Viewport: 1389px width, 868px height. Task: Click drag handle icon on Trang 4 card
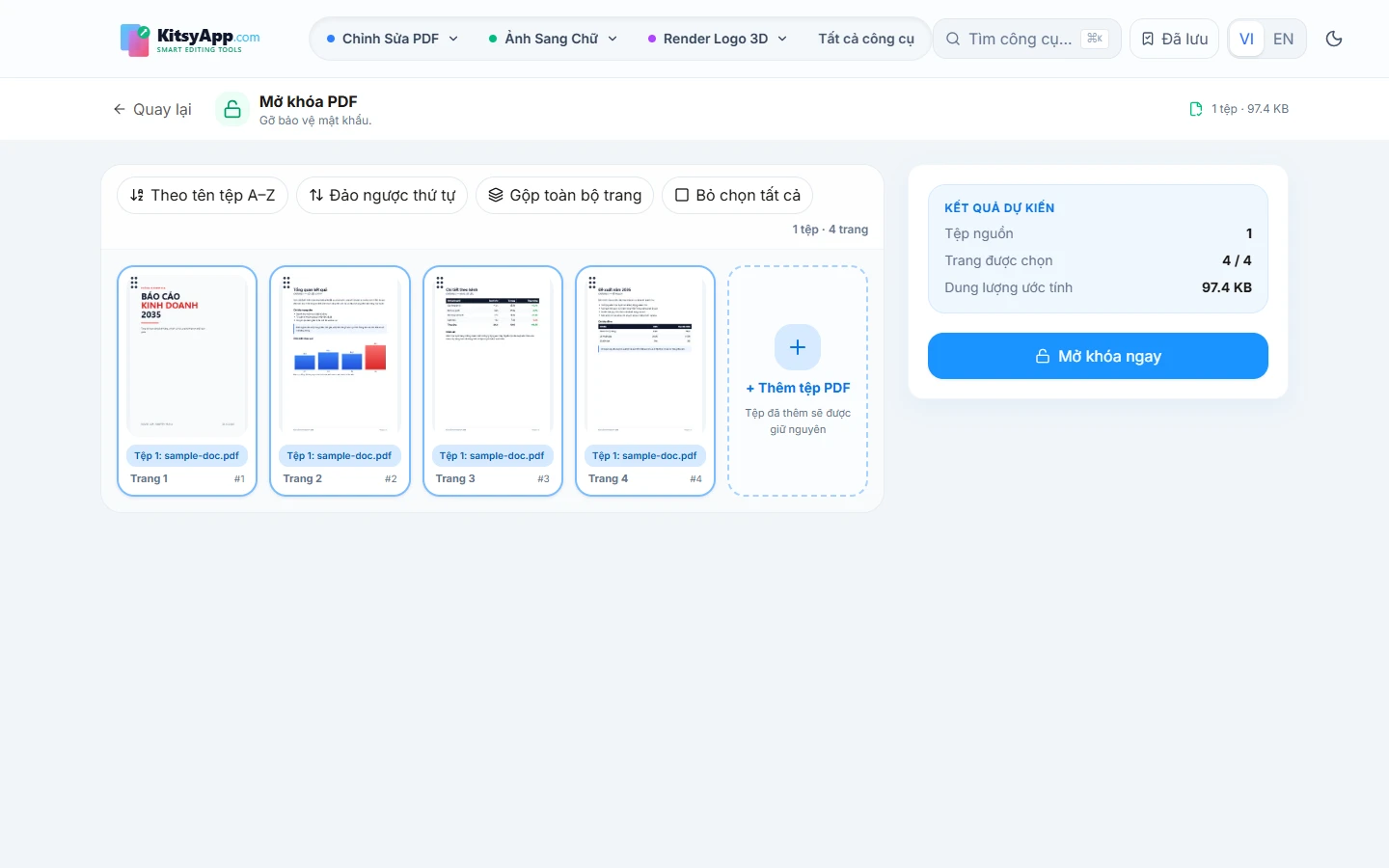[592, 283]
